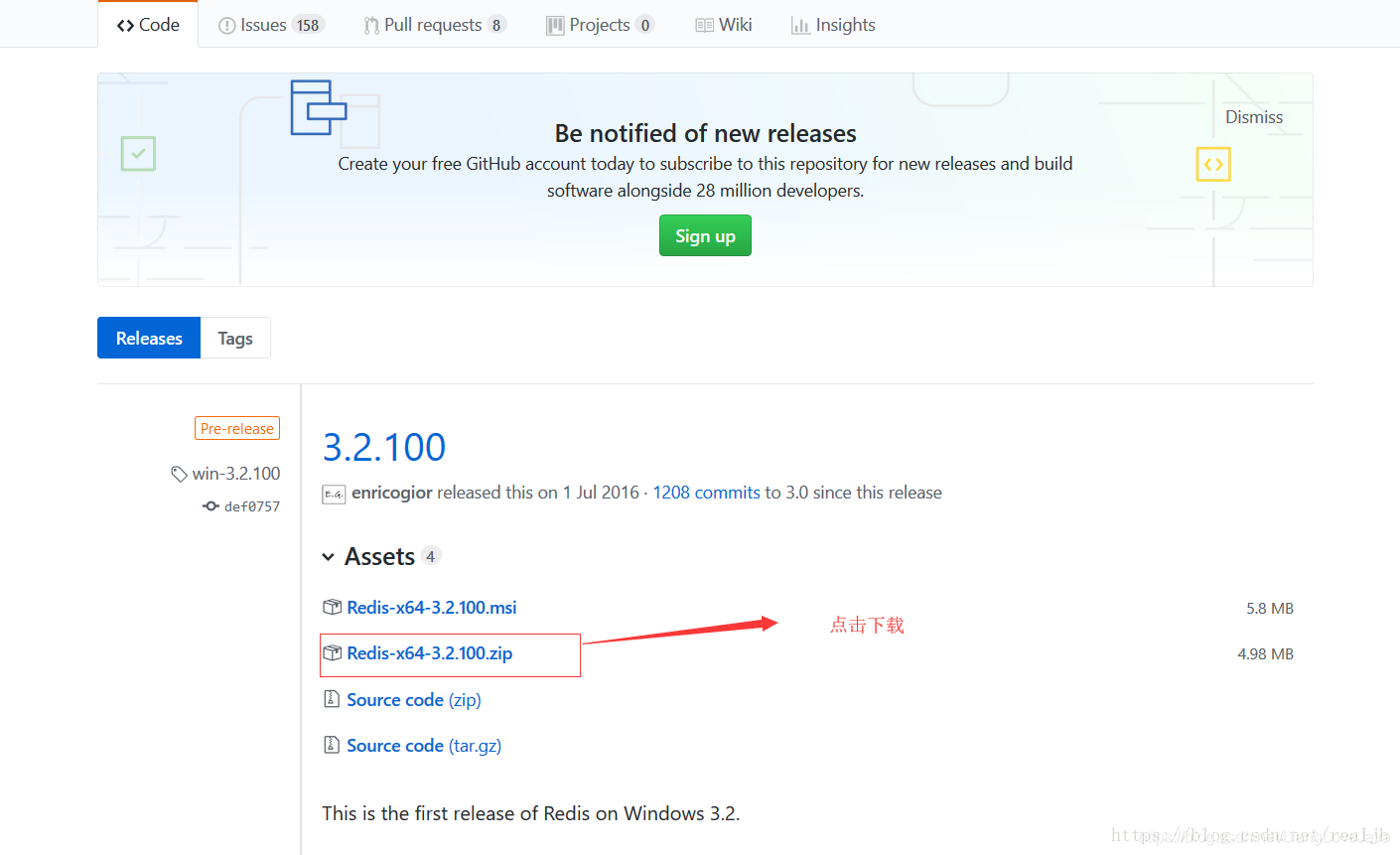Click the green Sign up button
The image size is (1400, 855).
705,235
